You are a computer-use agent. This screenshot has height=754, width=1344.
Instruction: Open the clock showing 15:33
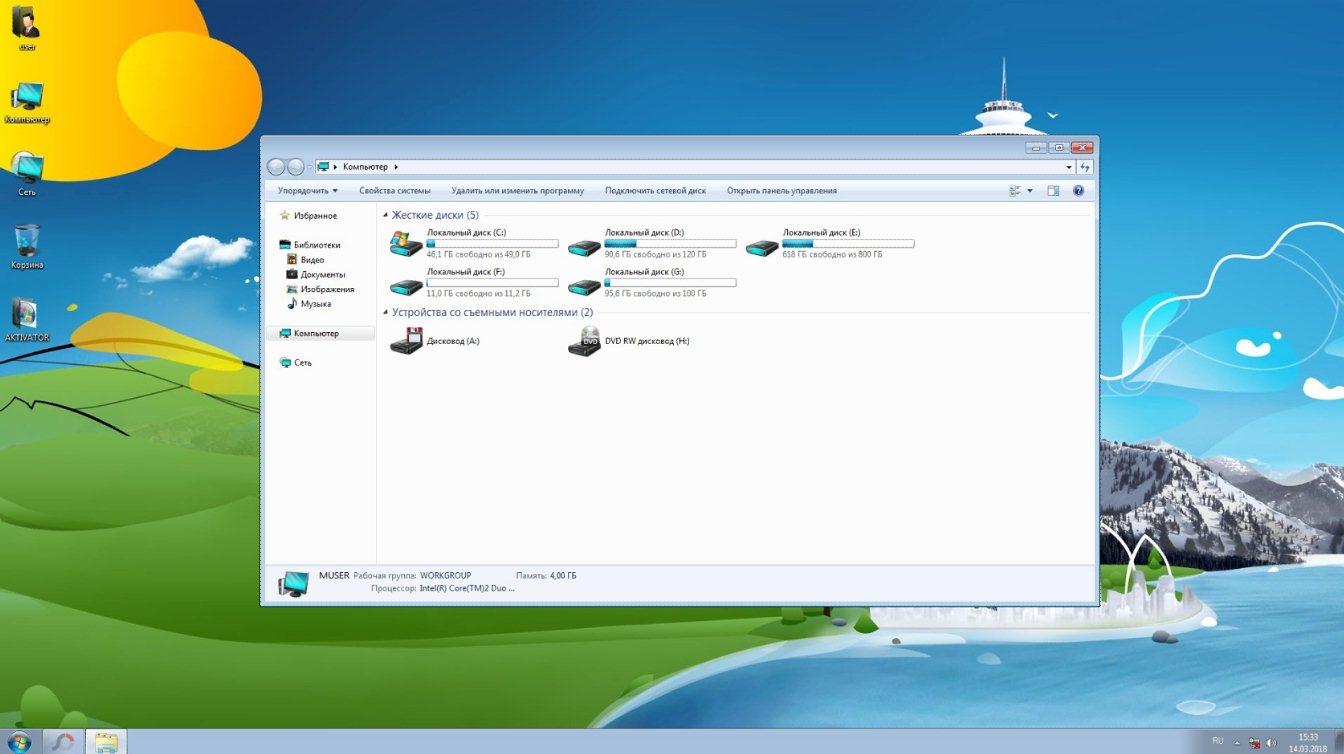[1307, 742]
